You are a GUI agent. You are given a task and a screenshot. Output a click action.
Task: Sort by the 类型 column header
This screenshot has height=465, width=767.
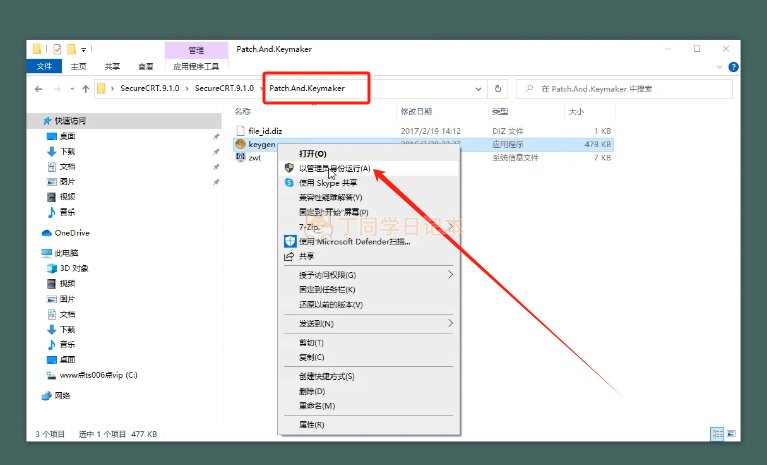click(x=500, y=111)
